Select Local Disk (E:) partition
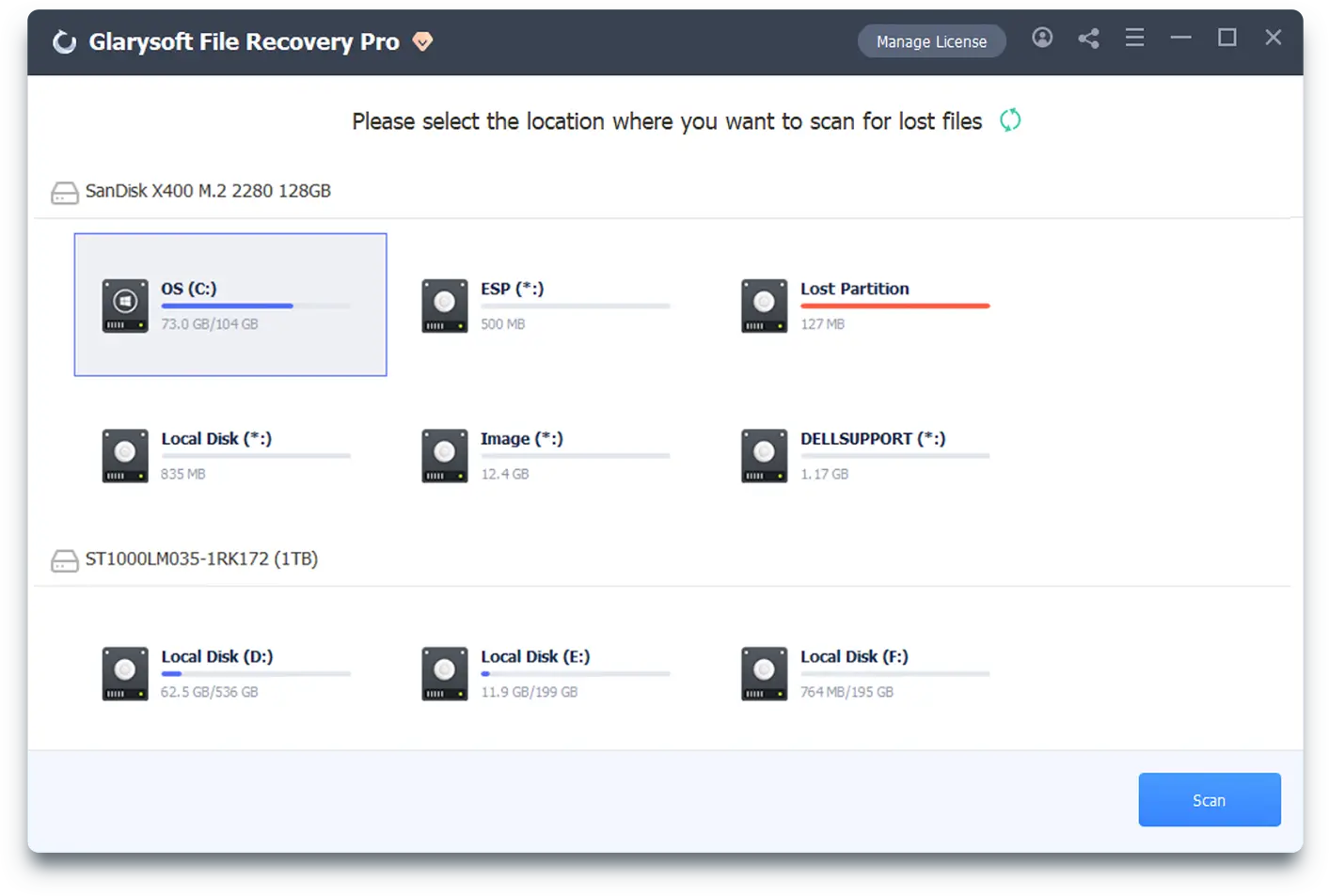 pyautogui.click(x=546, y=673)
